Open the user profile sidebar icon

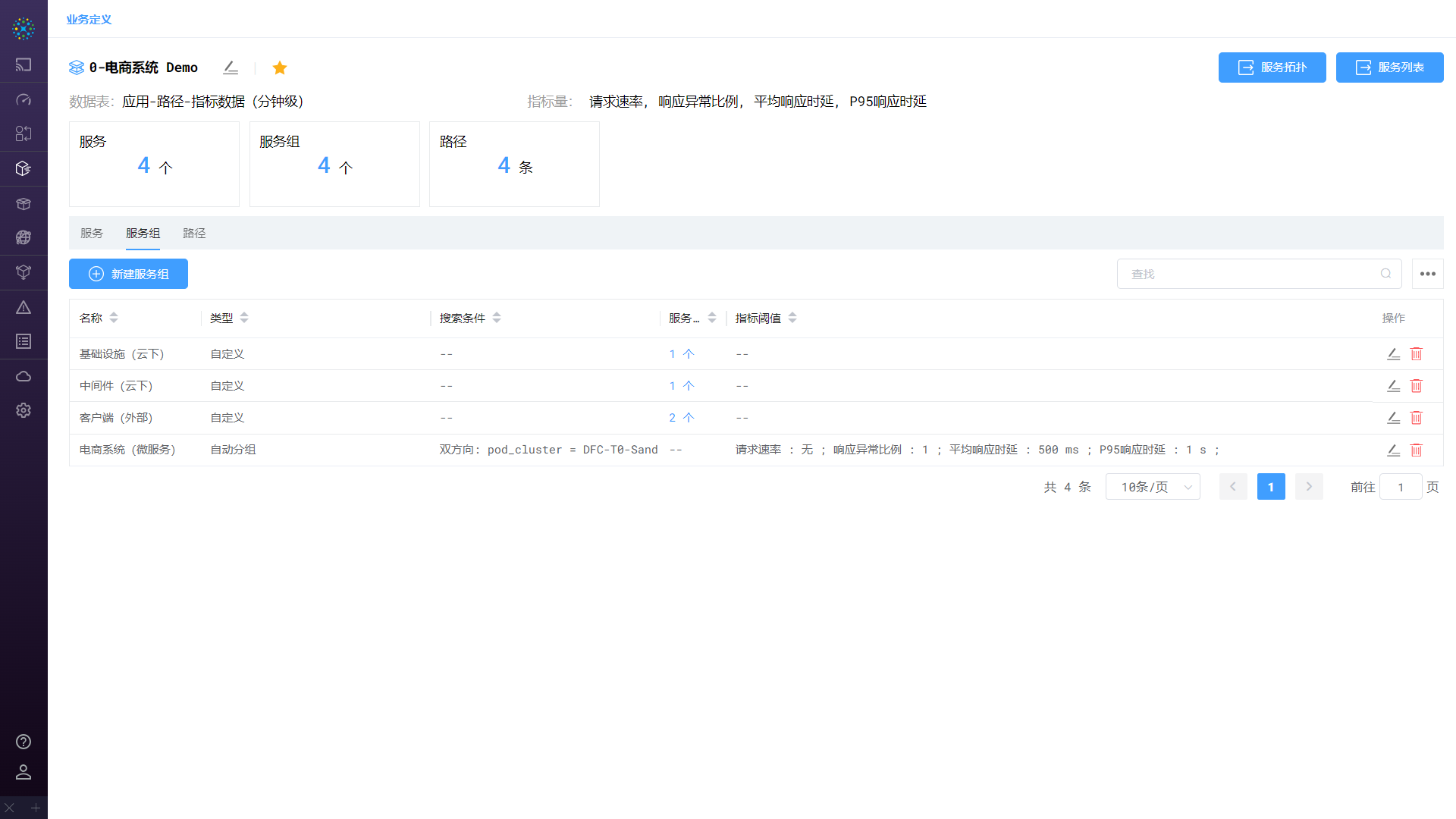point(24,772)
